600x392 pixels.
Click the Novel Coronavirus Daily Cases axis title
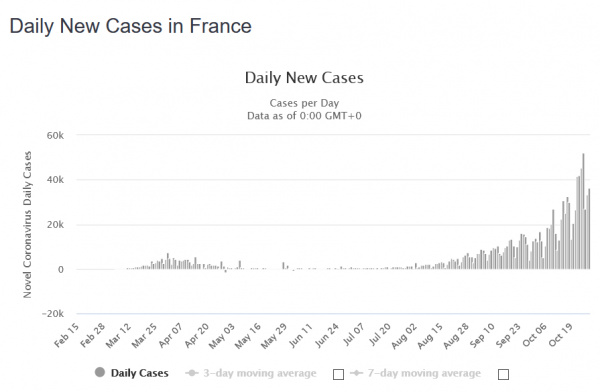[x=27, y=225]
